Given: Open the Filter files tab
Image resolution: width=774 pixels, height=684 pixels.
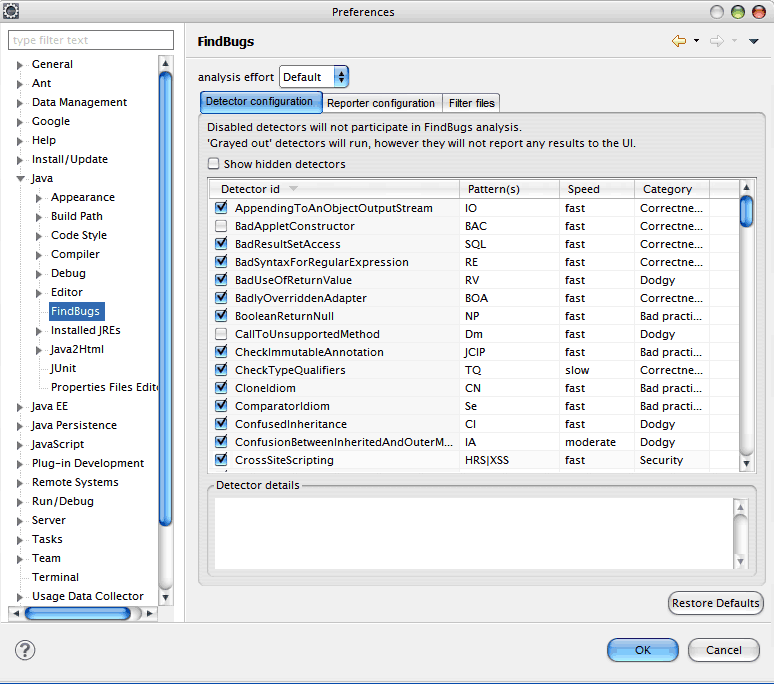Looking at the screenshot, I should point(471,103).
